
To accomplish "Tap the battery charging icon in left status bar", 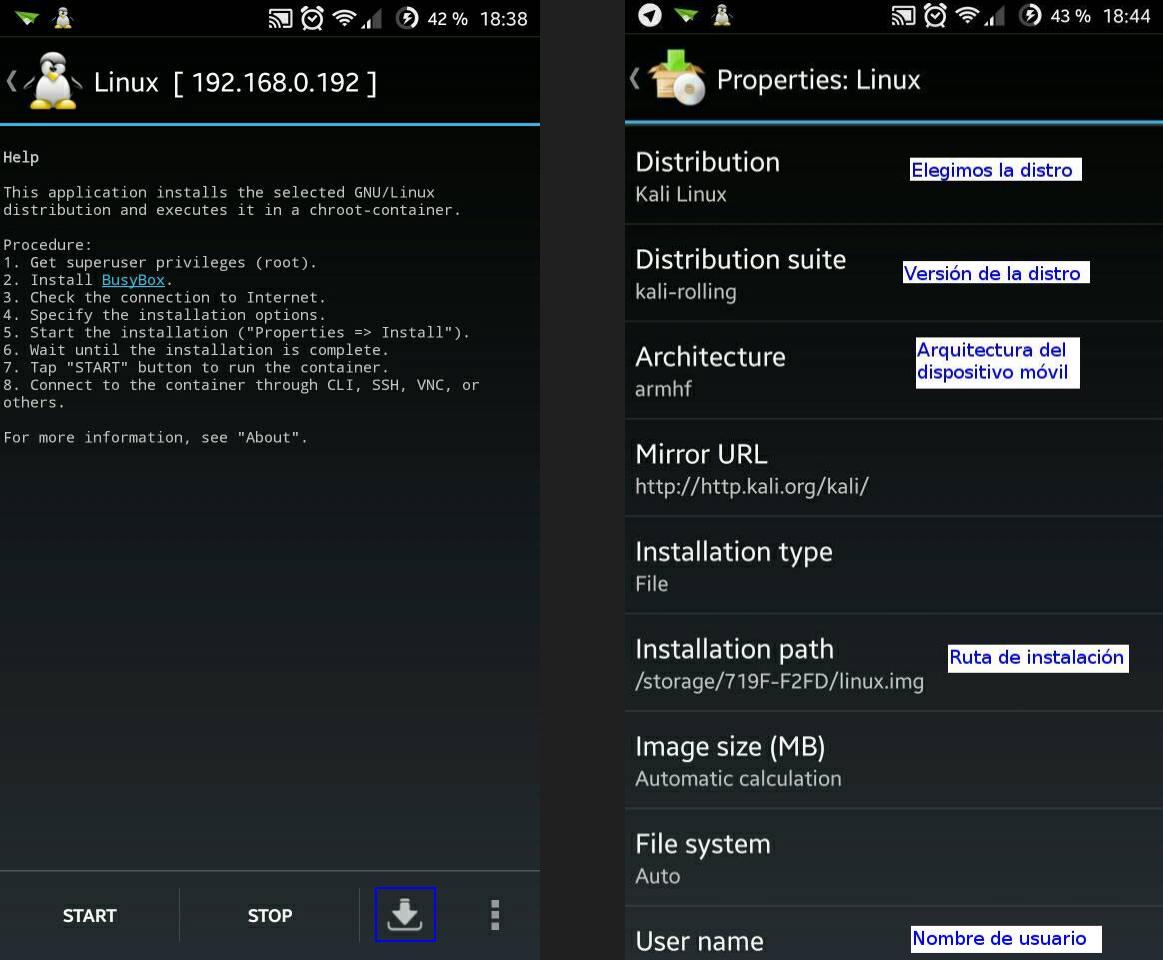I will [x=407, y=18].
